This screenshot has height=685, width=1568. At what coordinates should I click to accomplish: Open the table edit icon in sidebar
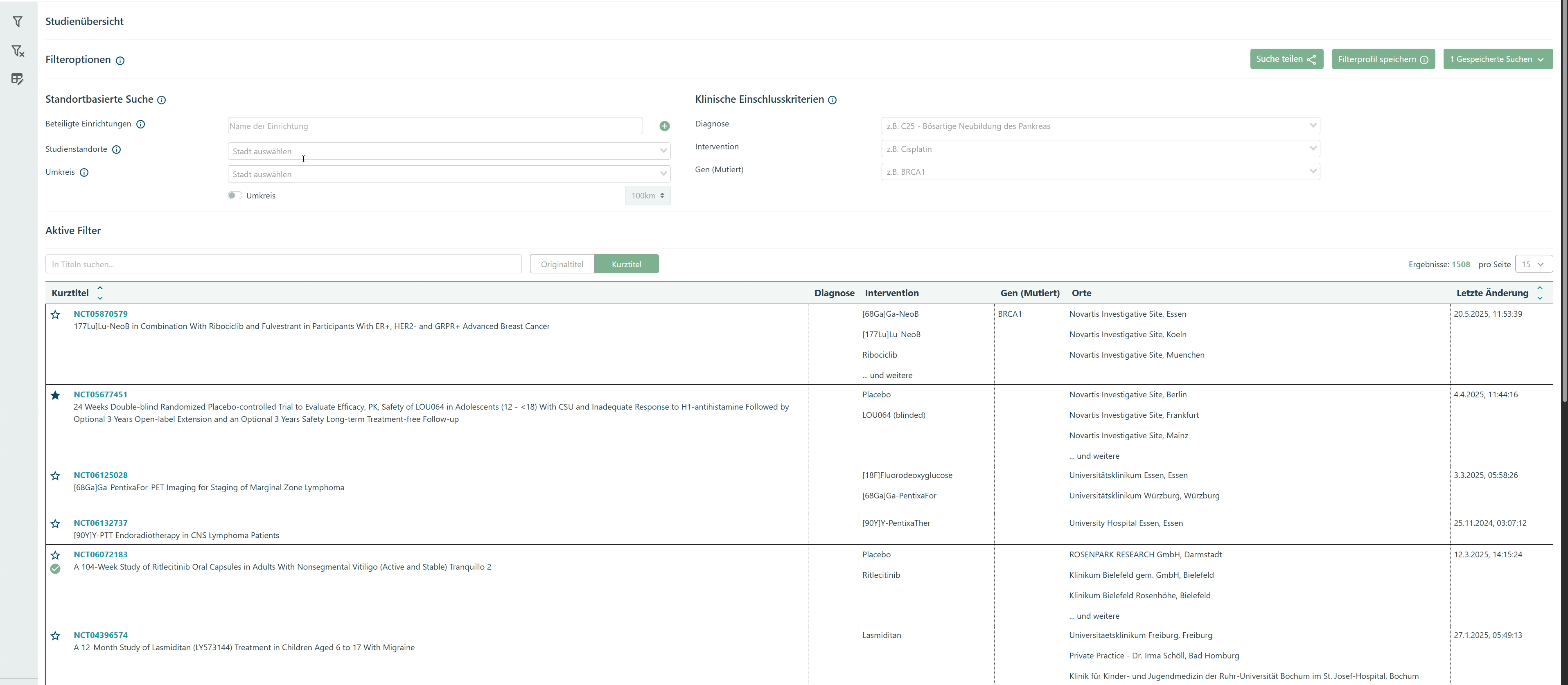(18, 79)
